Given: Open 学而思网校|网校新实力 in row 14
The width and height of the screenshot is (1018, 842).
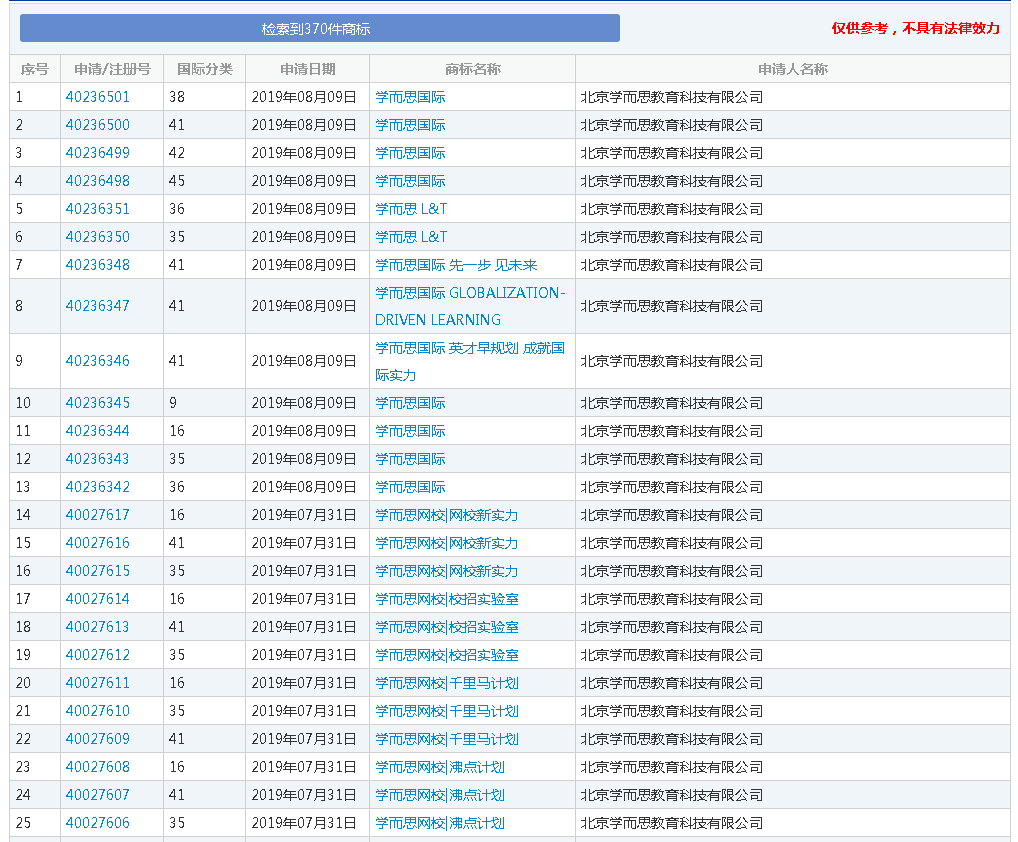Looking at the screenshot, I should (x=447, y=515).
